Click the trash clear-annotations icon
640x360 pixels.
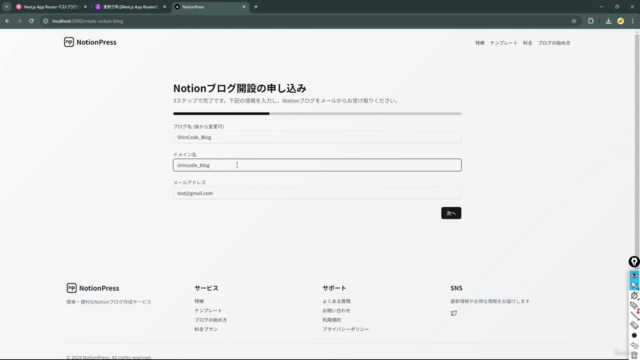coord(634,355)
